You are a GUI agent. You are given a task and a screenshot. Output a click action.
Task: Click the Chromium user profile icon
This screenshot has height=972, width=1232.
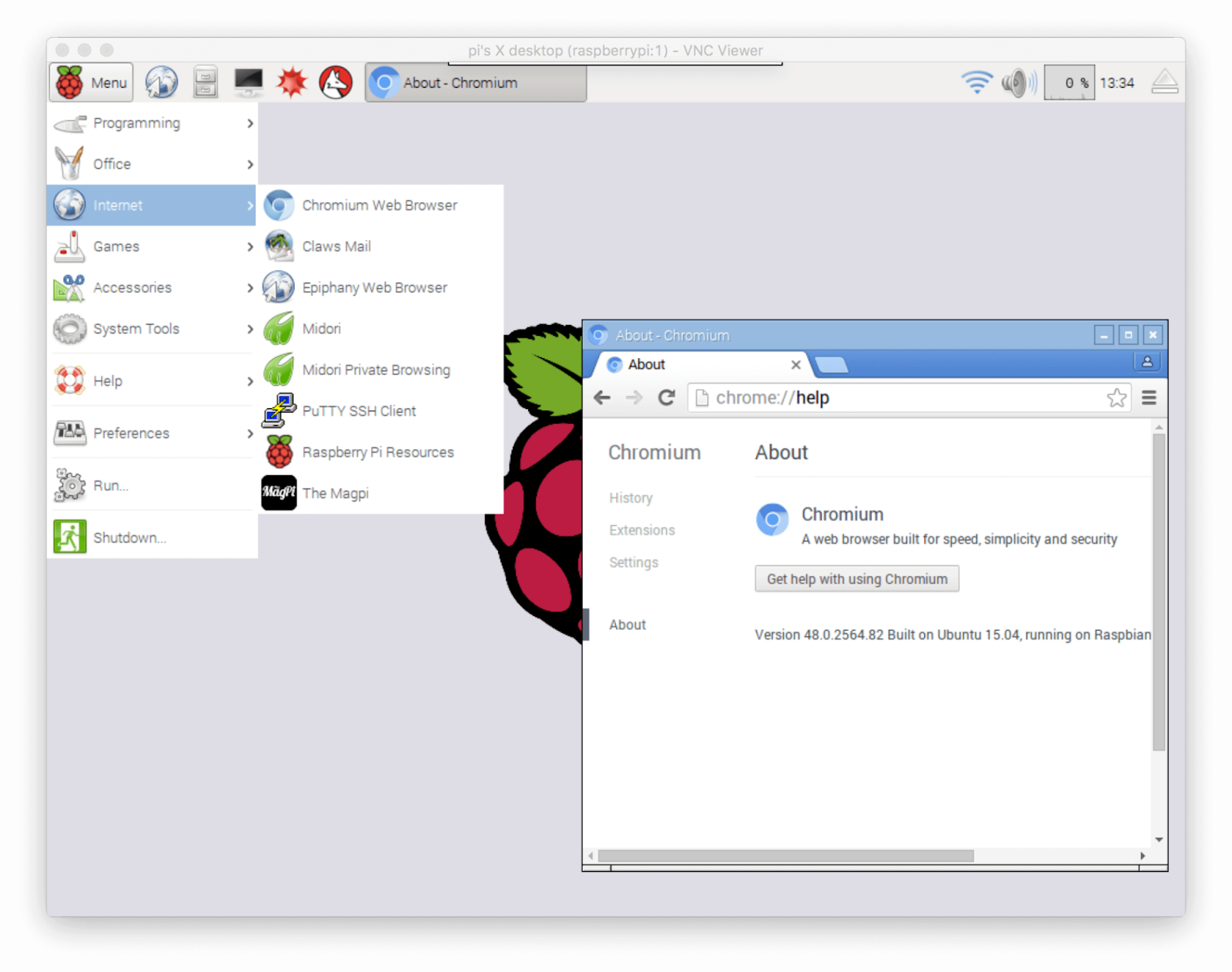coord(1147,362)
